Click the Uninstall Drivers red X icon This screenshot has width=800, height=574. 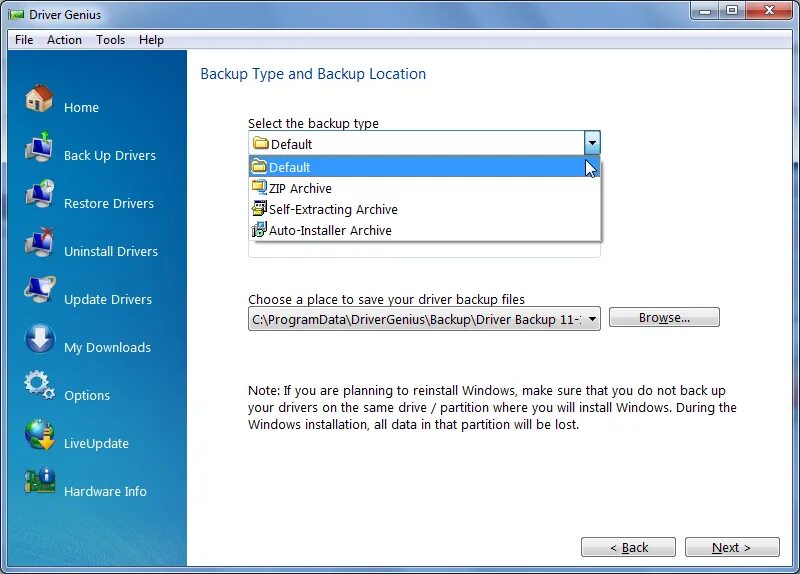(x=39, y=242)
